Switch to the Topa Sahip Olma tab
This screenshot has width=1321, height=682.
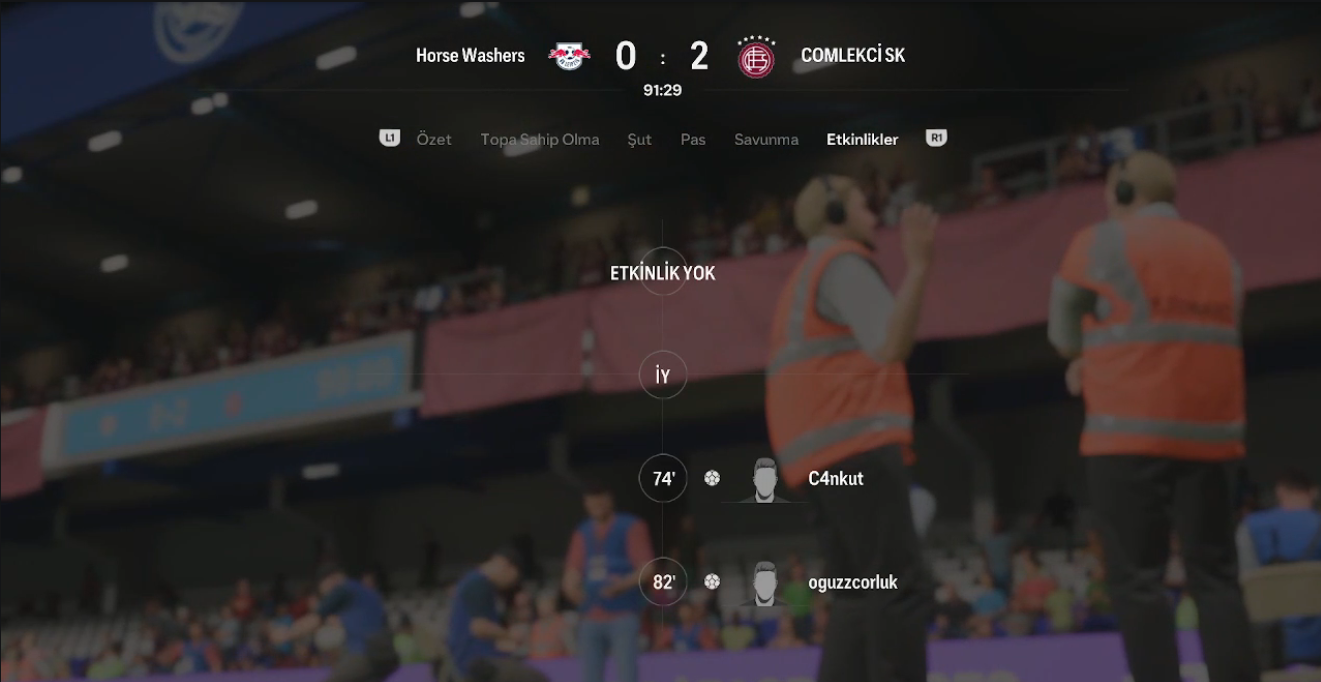pyautogui.click(x=540, y=139)
